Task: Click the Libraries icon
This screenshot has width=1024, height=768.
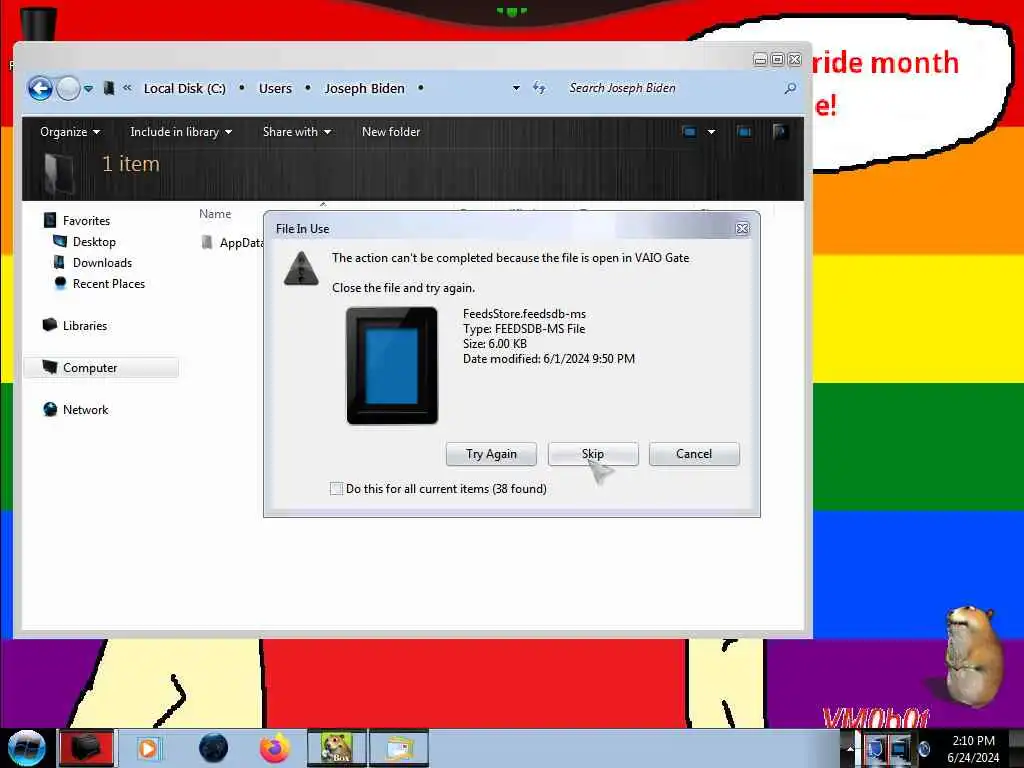Action: coord(50,325)
